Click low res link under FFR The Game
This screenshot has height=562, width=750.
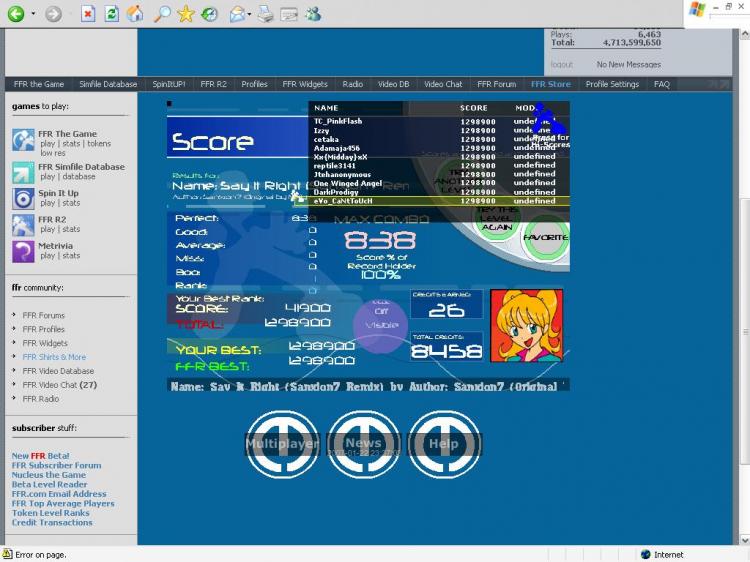tap(53, 153)
